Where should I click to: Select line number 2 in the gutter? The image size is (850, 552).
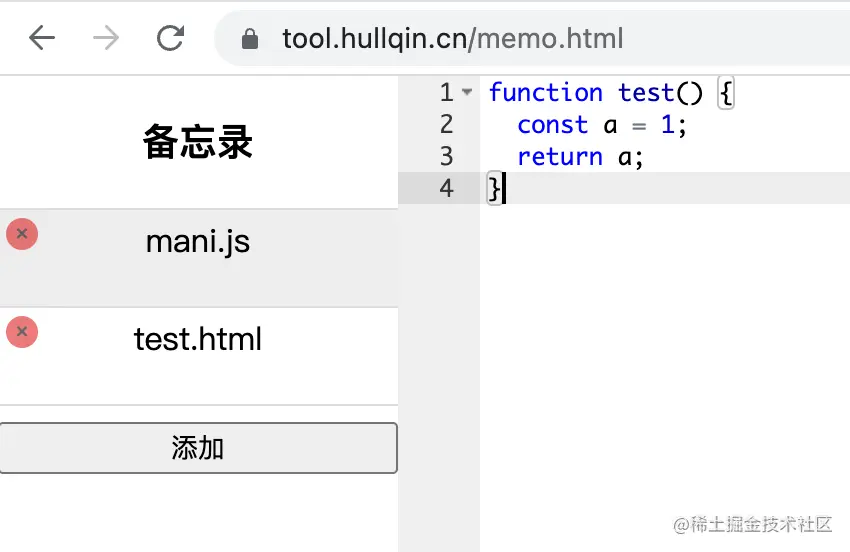tap(446, 125)
